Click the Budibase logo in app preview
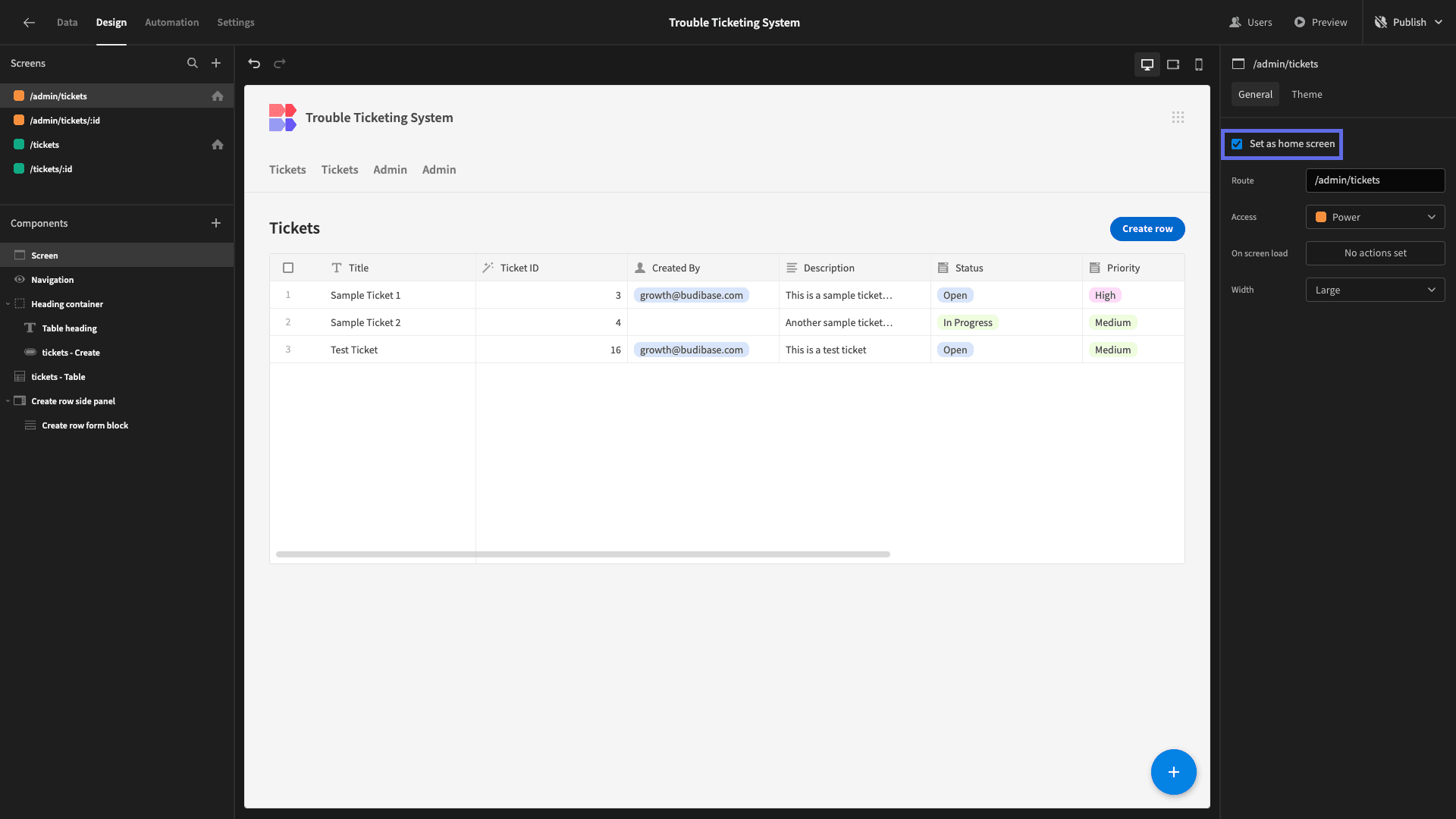This screenshot has width=1456, height=819. pyautogui.click(x=283, y=118)
